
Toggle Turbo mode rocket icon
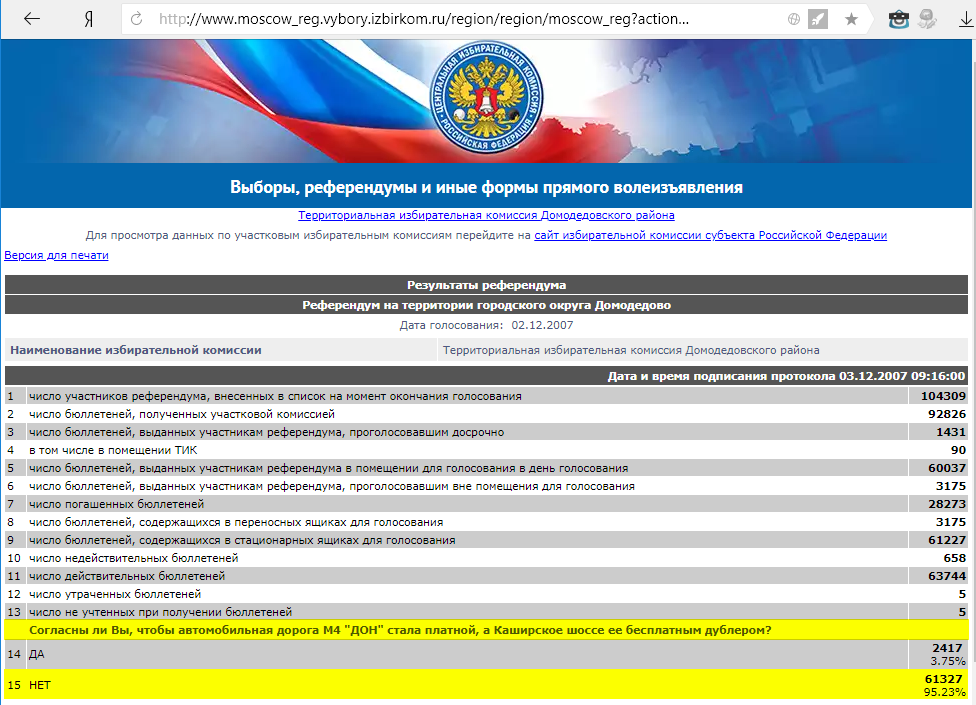pos(818,19)
